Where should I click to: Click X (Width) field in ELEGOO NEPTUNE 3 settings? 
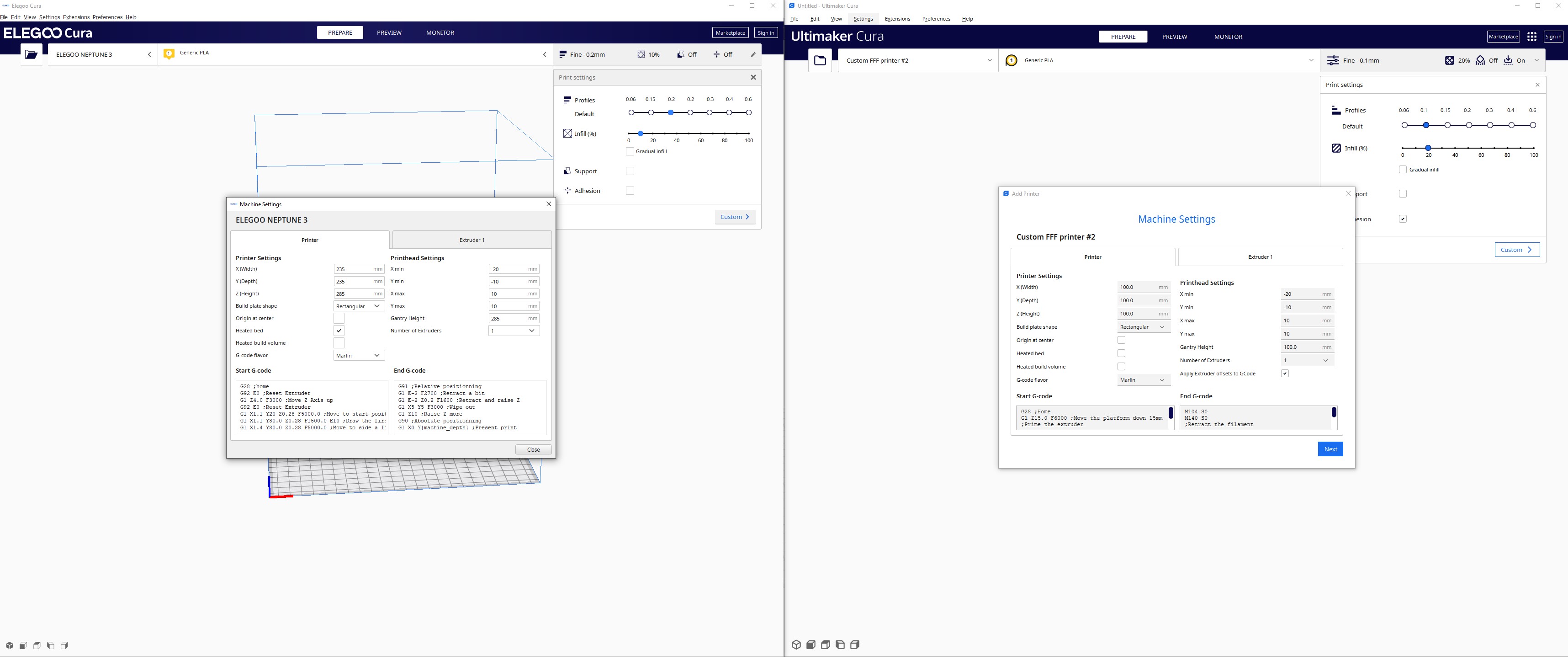point(359,269)
